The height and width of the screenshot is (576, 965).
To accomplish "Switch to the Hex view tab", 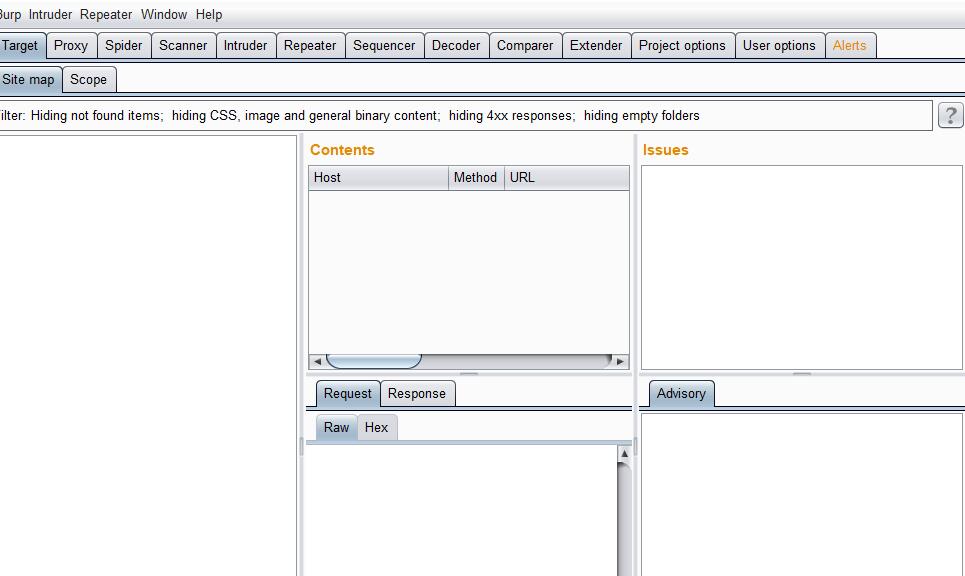I will [x=377, y=428].
